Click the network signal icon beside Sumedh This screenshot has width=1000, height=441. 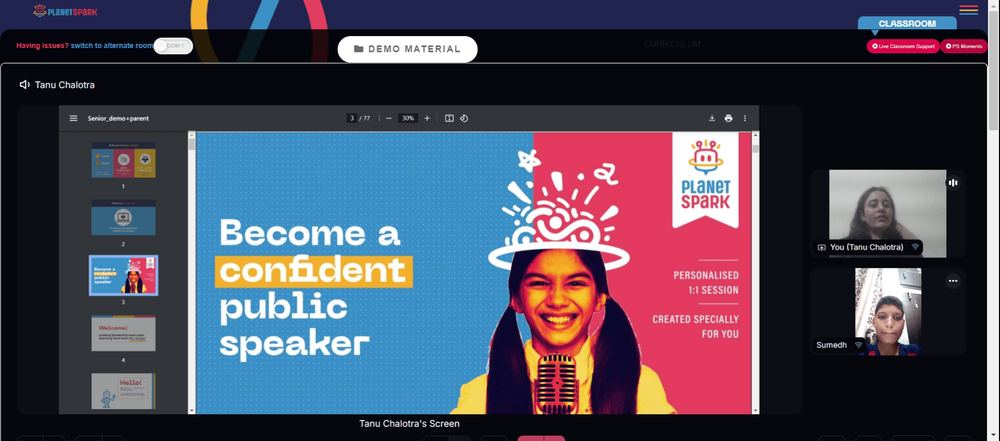[858, 345]
